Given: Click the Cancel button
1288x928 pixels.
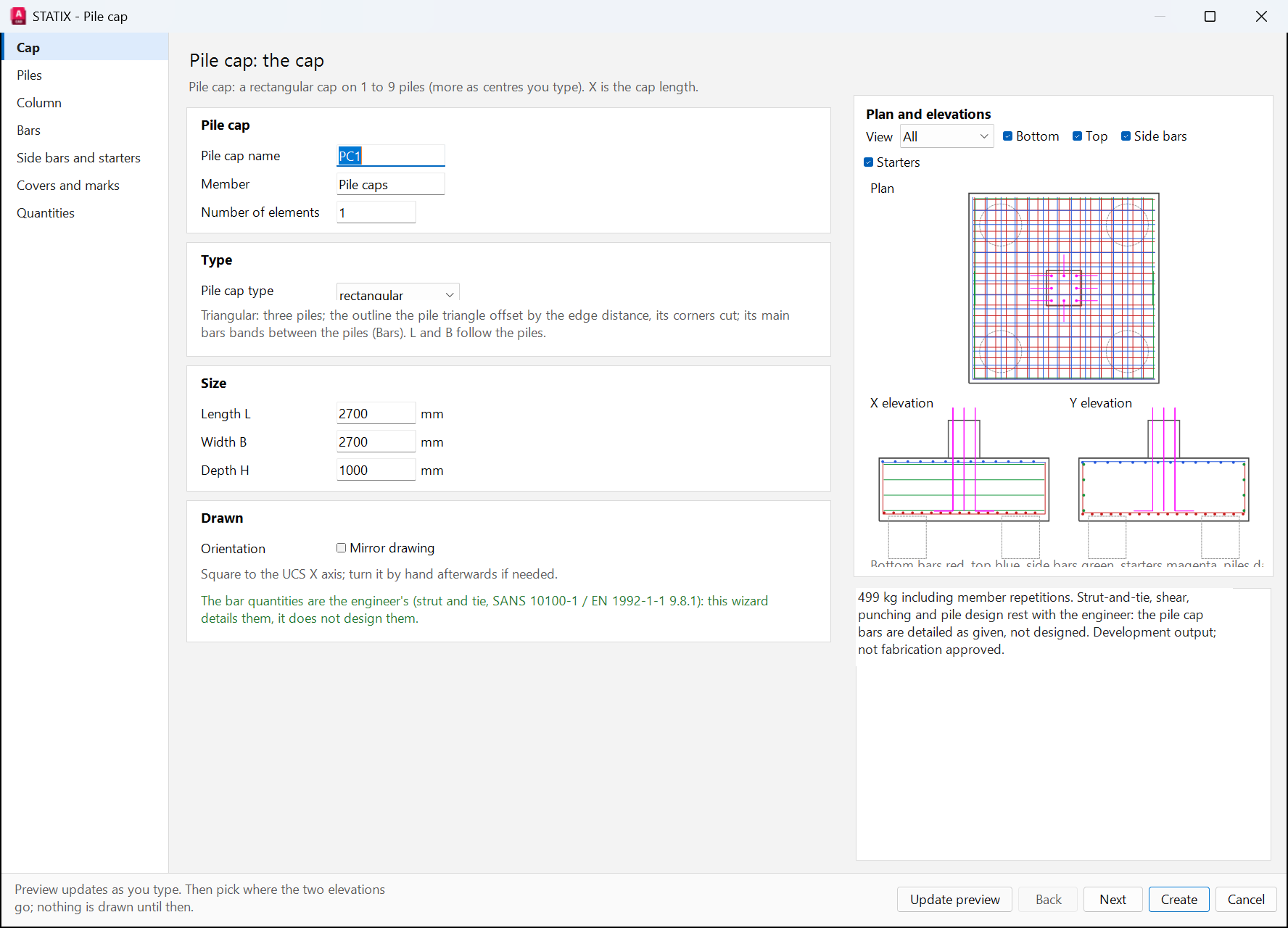Looking at the screenshot, I should tap(1246, 899).
